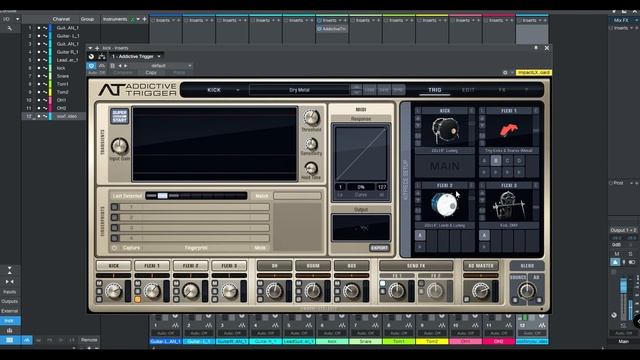Viewport: 640px width, 360px height.
Task: Turn the ROOM channel volume knob
Action: pos(313,291)
